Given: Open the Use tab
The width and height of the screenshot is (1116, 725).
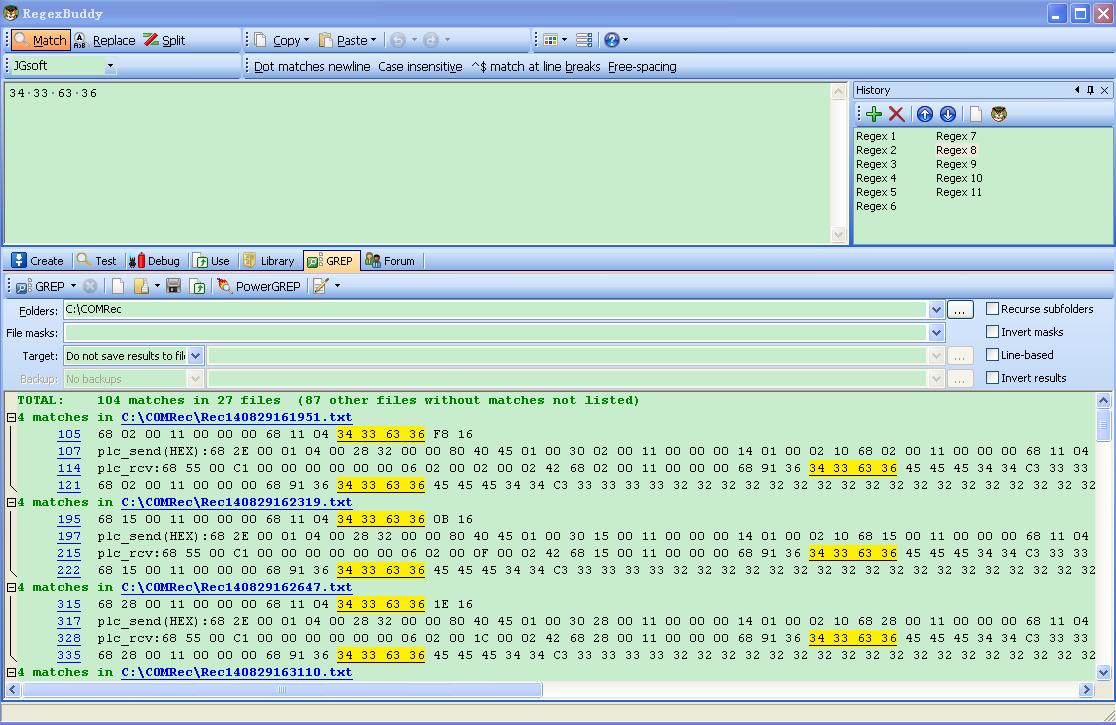Looking at the screenshot, I should tap(212, 261).
